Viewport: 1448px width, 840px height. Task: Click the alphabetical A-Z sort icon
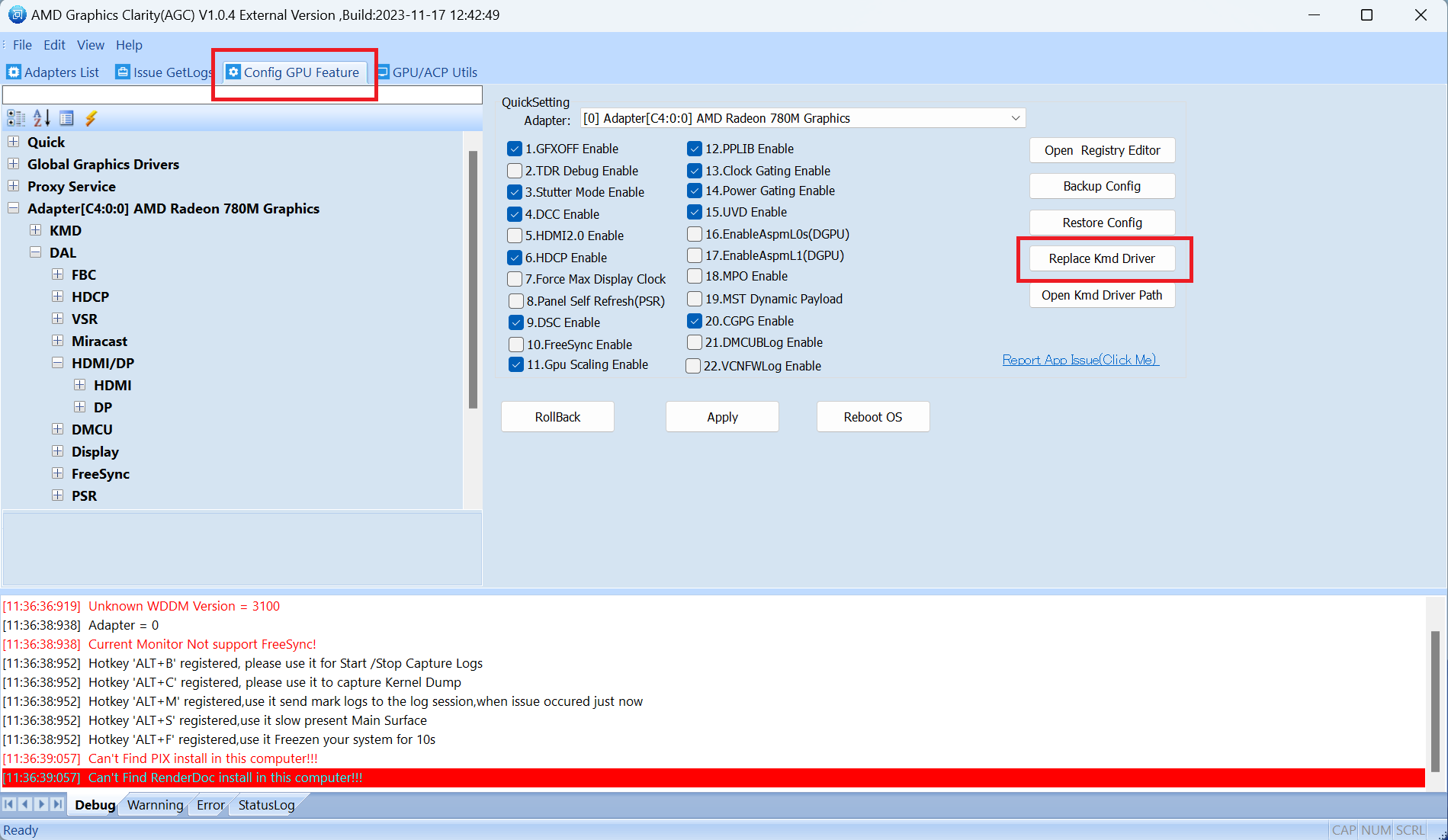point(41,118)
